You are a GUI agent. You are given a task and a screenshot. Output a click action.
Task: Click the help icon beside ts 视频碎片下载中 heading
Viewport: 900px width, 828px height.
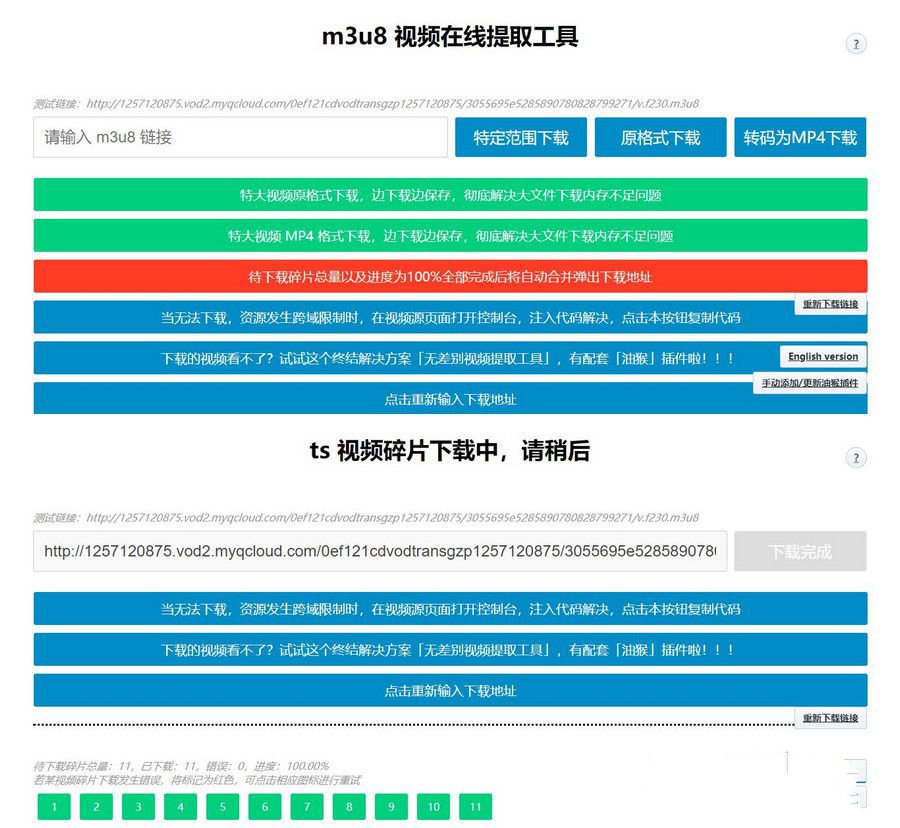[856, 457]
